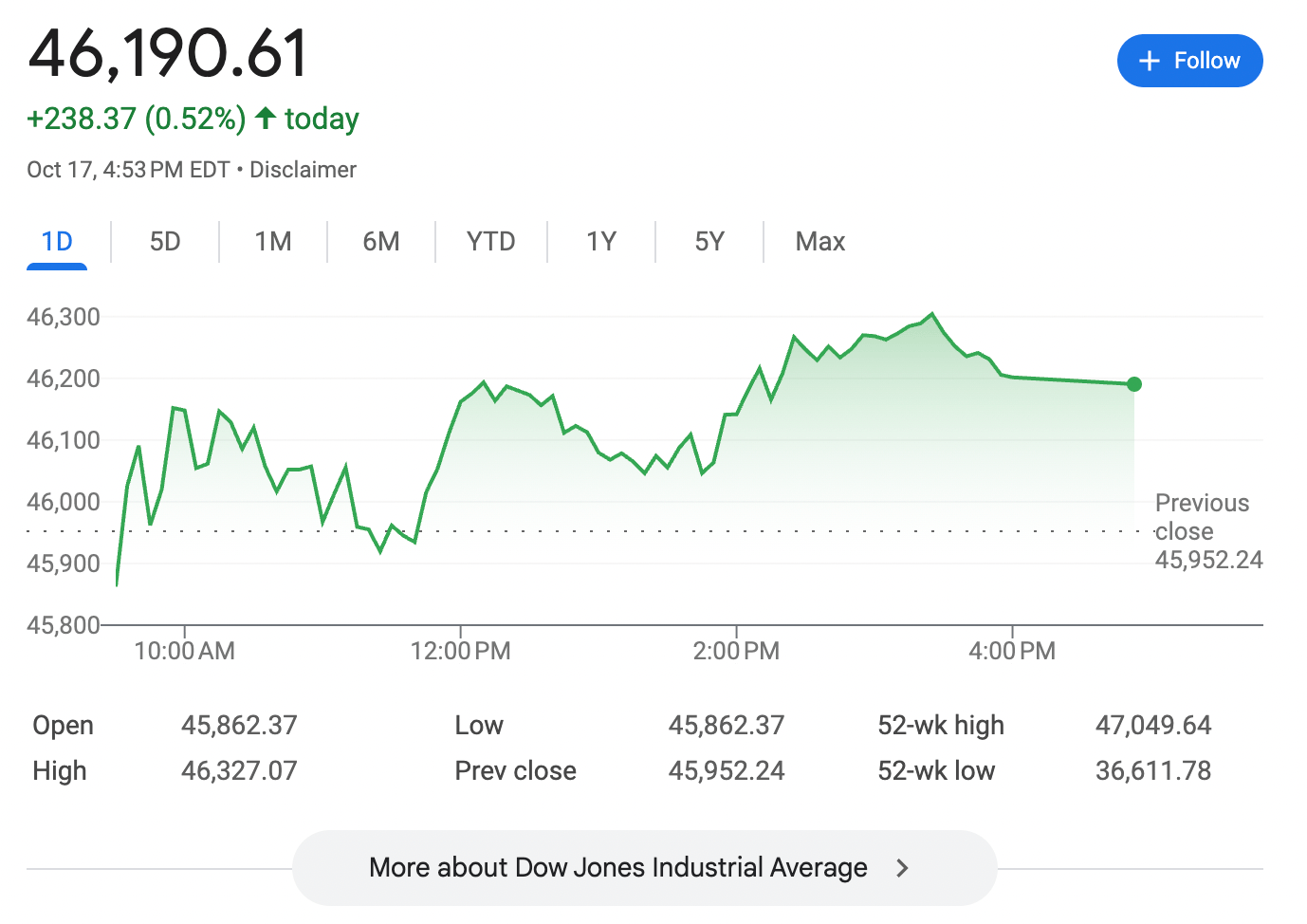This screenshot has width=1307, height=924.
Task: Click the green up arrow icon
Action: (x=266, y=119)
